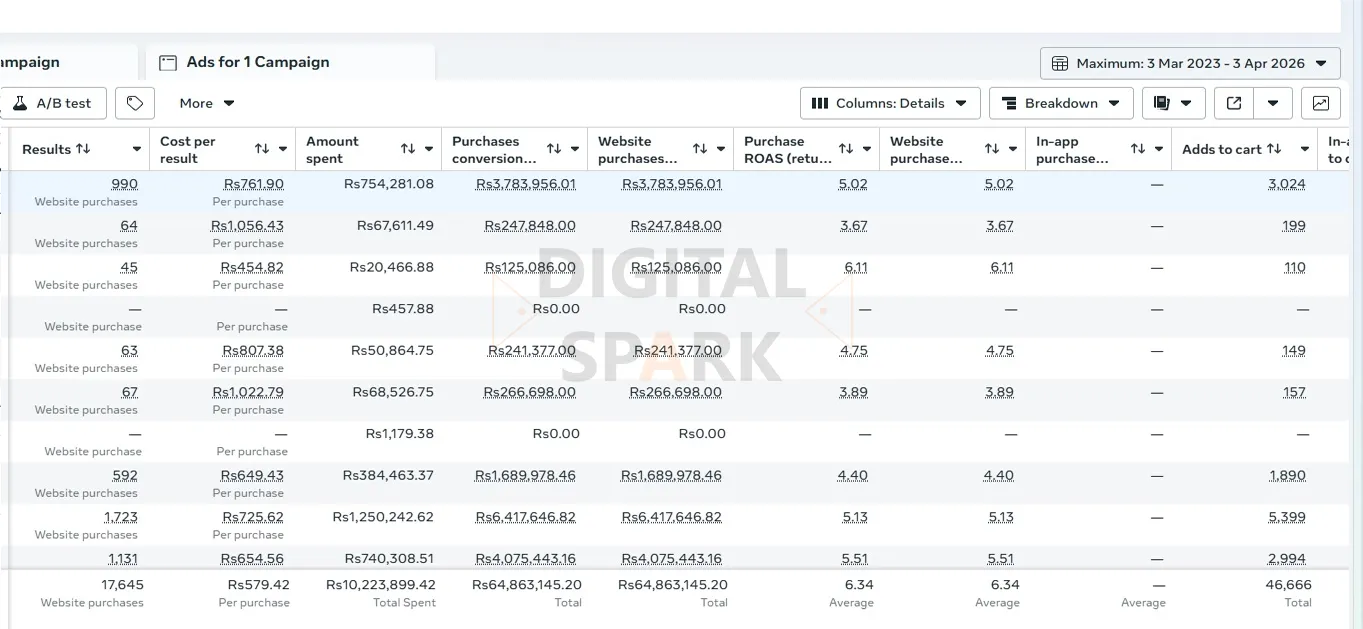Switch to Ads for 1 Campaign tab
The image size is (1363, 629).
coord(257,62)
